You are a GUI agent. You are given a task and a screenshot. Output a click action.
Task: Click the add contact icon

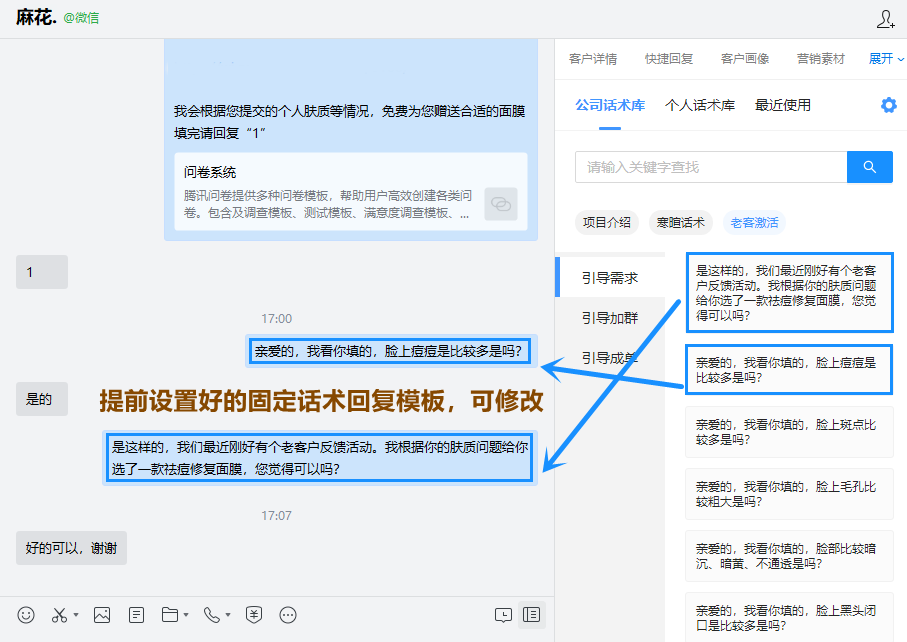click(x=885, y=19)
